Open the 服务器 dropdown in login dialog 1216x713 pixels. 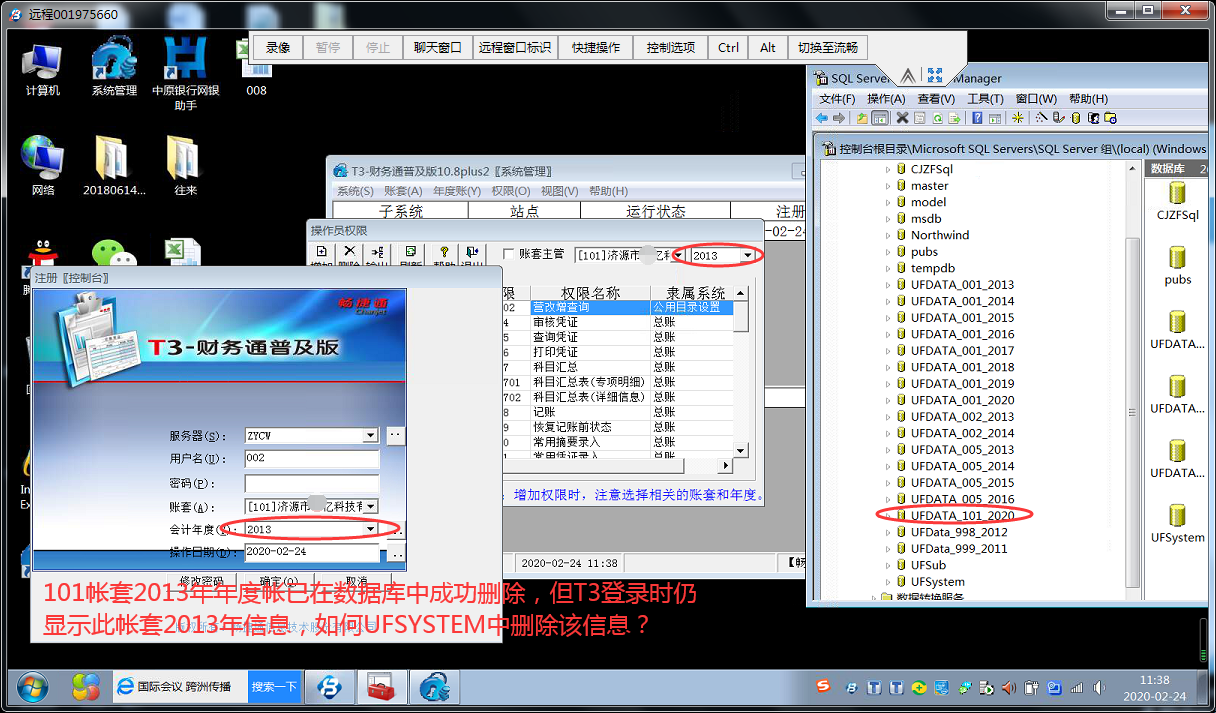pyautogui.click(x=370, y=436)
